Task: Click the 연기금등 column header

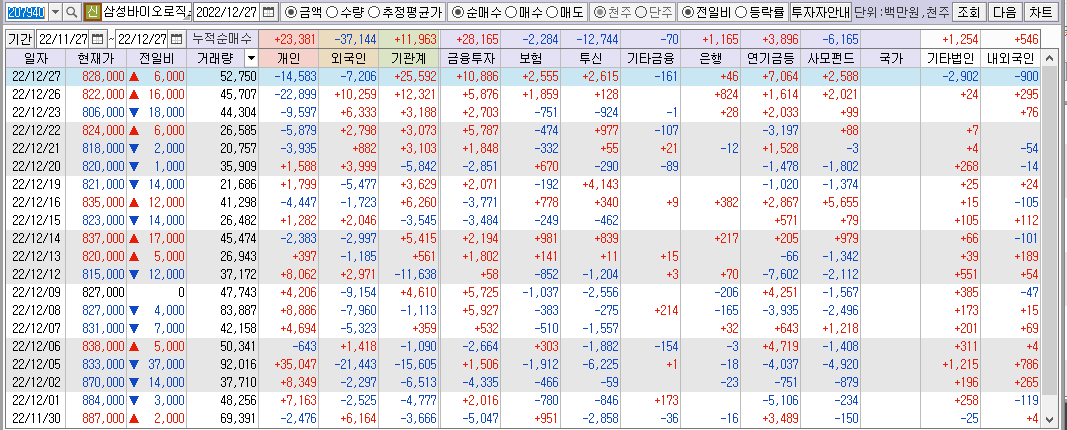Action: 771,59
